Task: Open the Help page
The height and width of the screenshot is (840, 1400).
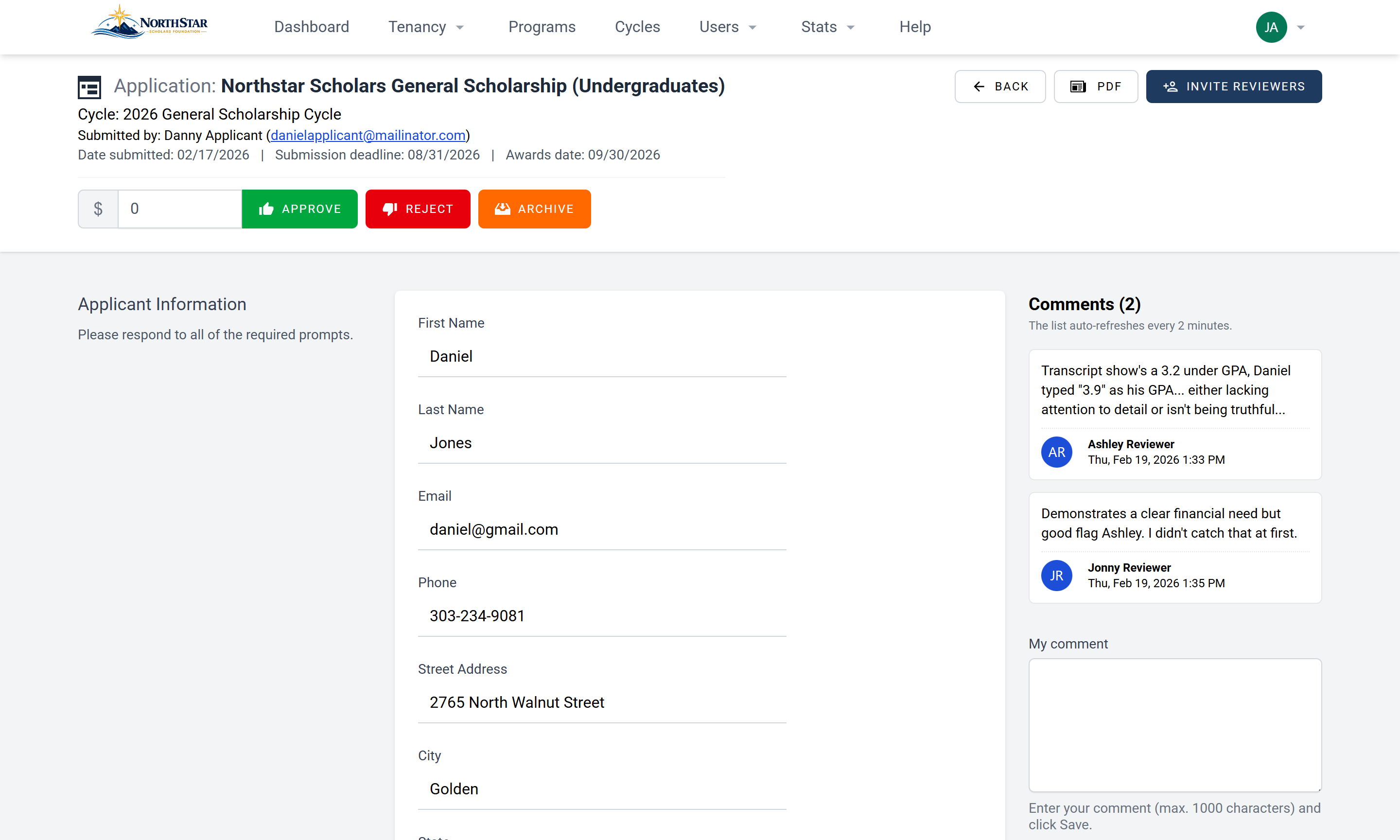Action: pyautogui.click(x=915, y=27)
